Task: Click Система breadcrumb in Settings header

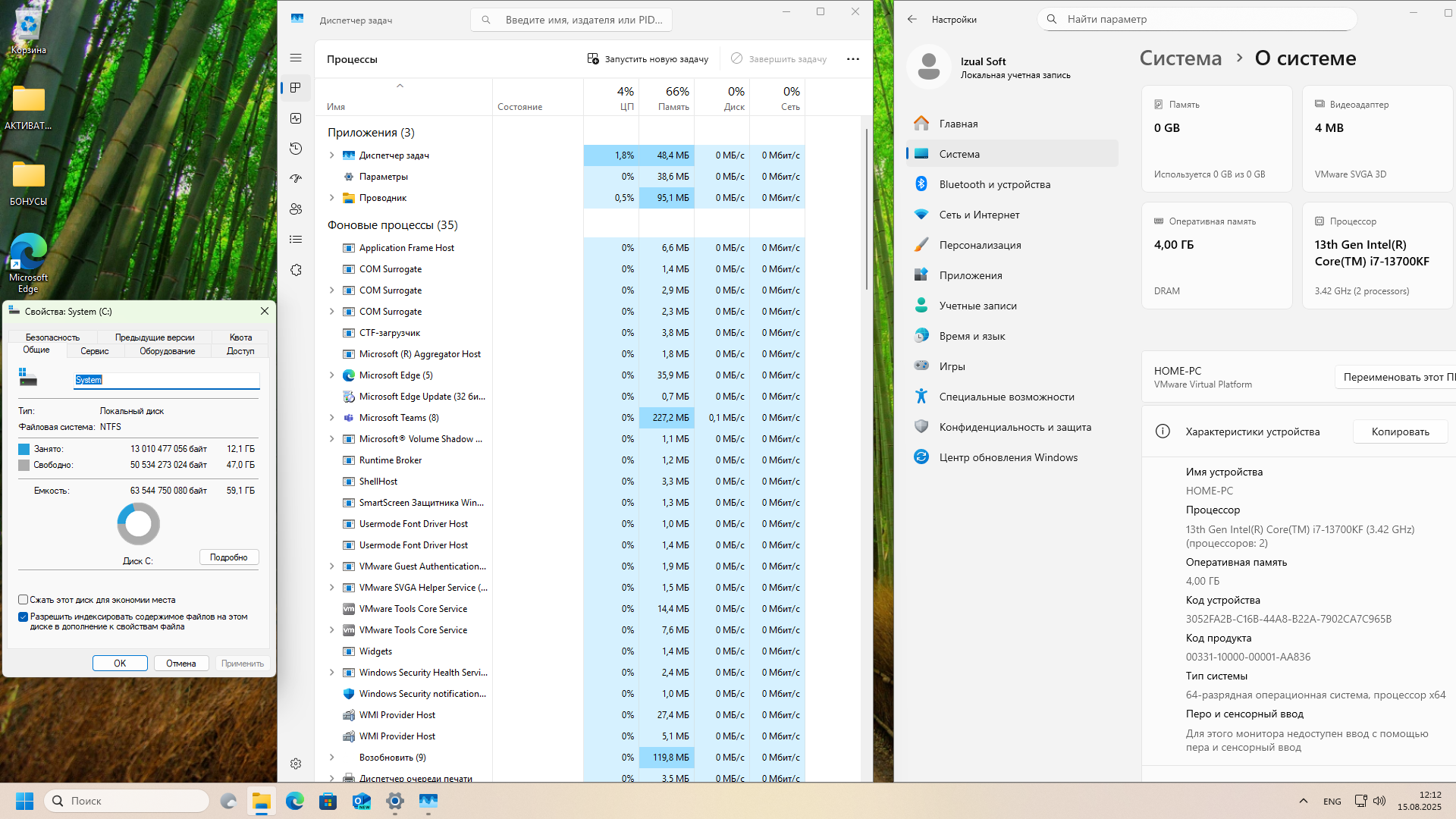Action: [x=1181, y=58]
